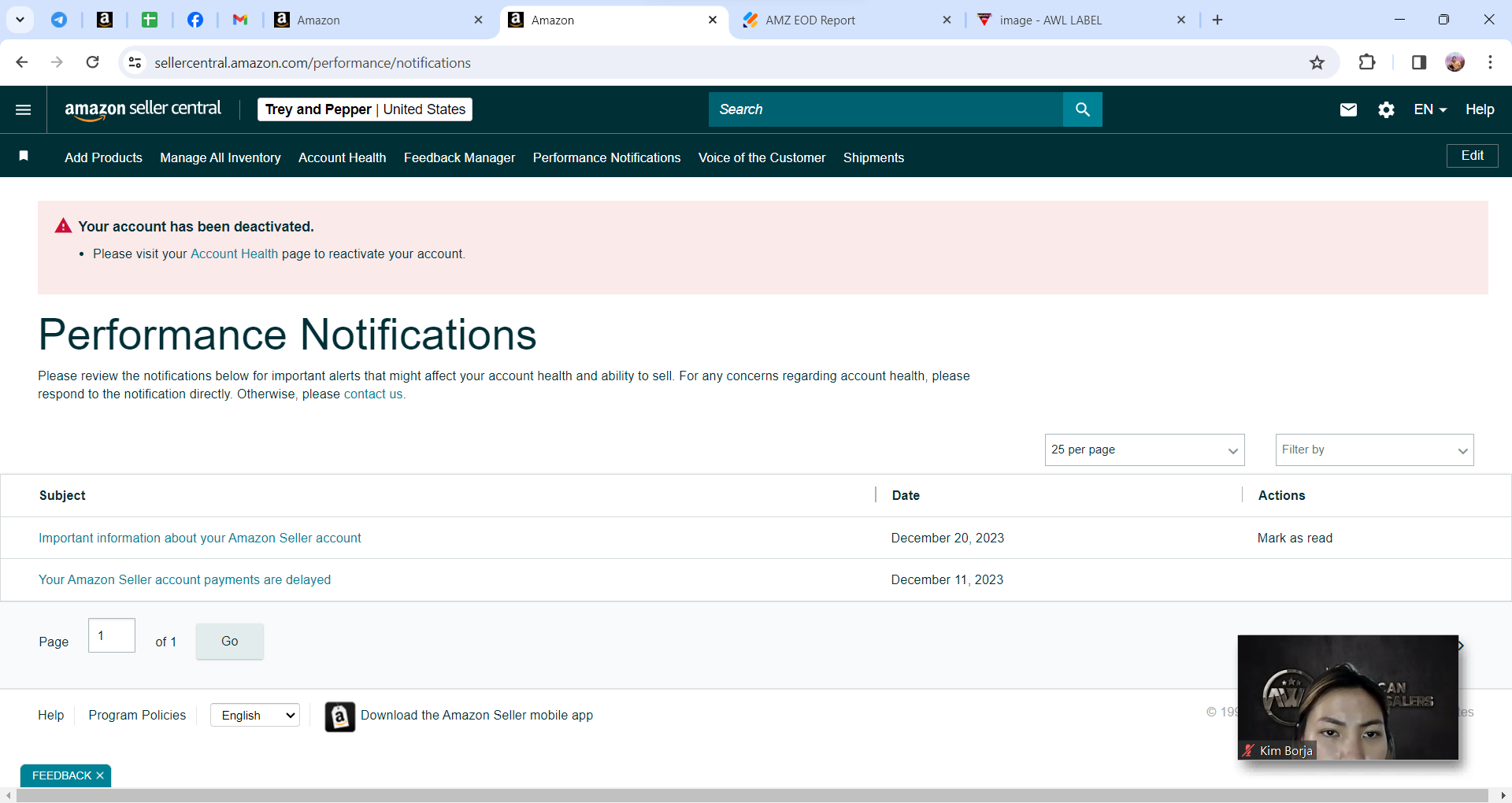Image resolution: width=1512 pixels, height=803 pixels.
Task: Click the search magnifier button
Action: point(1083,109)
